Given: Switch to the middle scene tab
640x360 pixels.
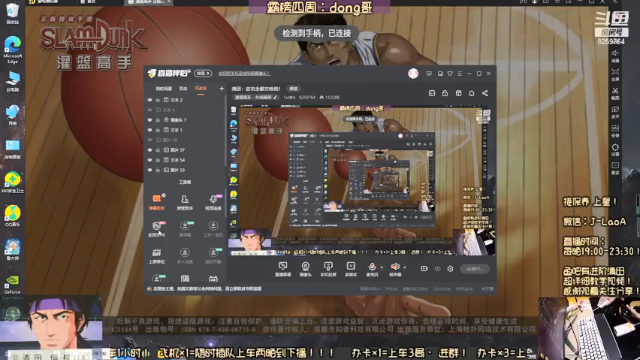Looking at the screenshot, I should pyautogui.click(x=183, y=89).
